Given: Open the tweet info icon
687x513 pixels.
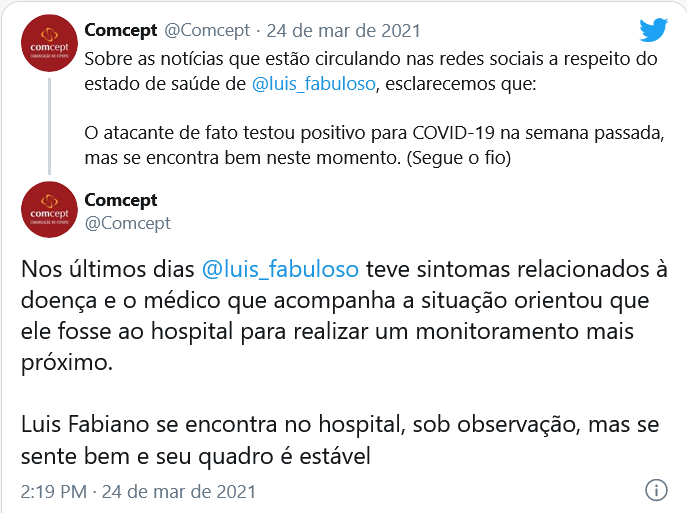Looking at the screenshot, I should click(x=656, y=491).
